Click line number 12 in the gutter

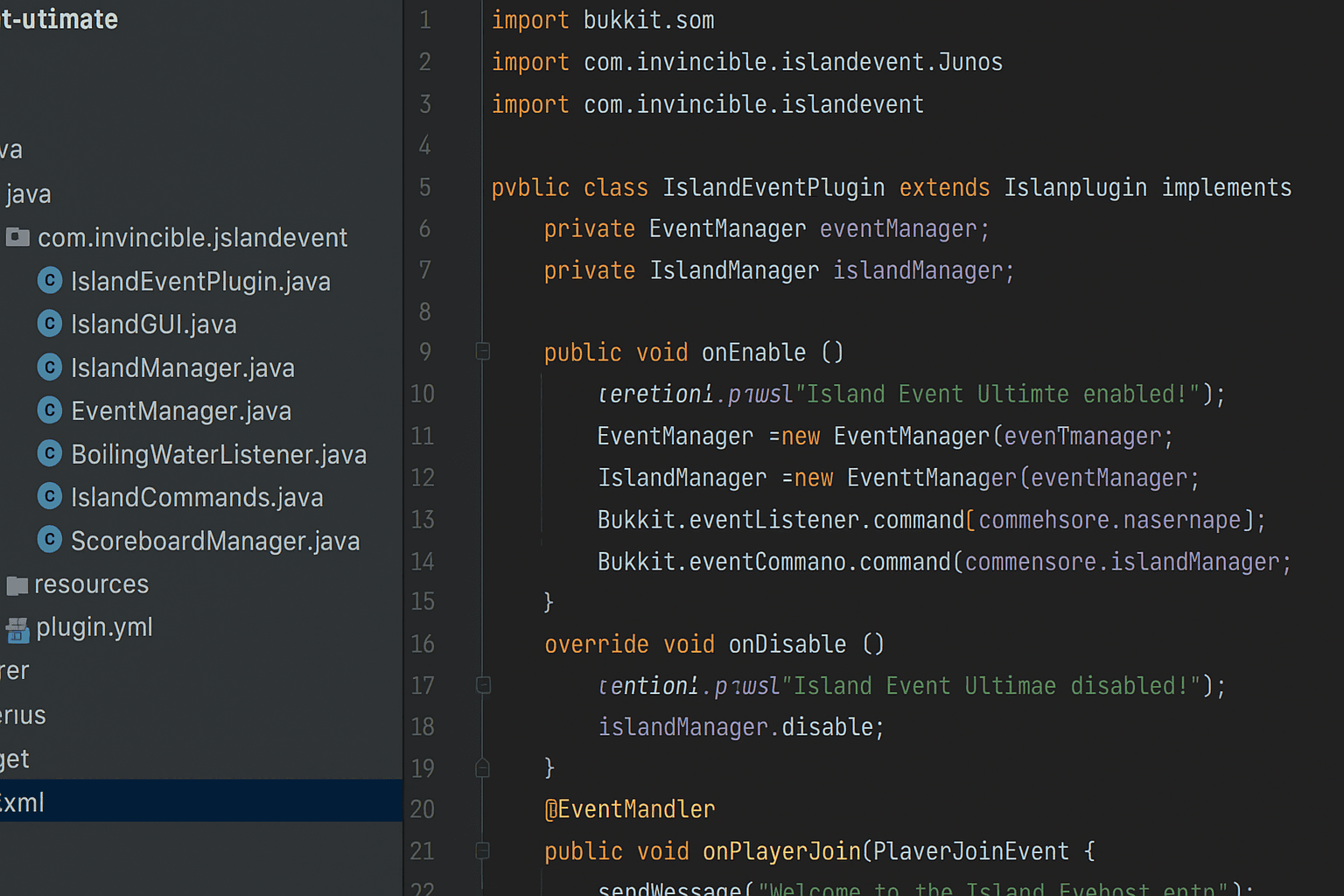coord(423,477)
